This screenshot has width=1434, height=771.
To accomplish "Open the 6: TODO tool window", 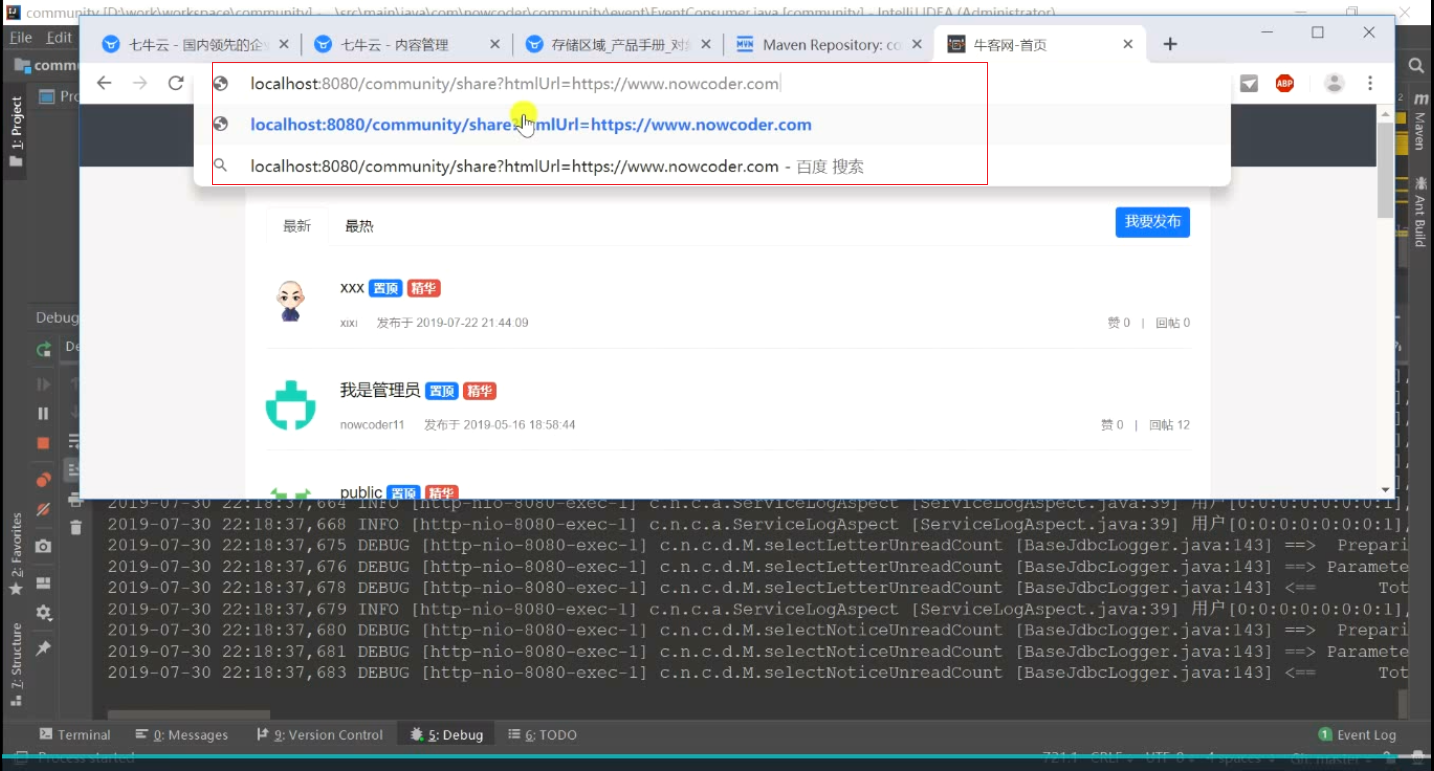I will pos(543,735).
